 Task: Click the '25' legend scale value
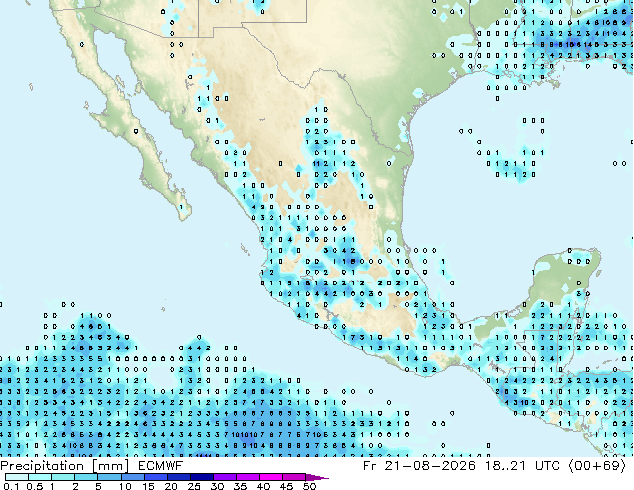[x=194, y=486]
